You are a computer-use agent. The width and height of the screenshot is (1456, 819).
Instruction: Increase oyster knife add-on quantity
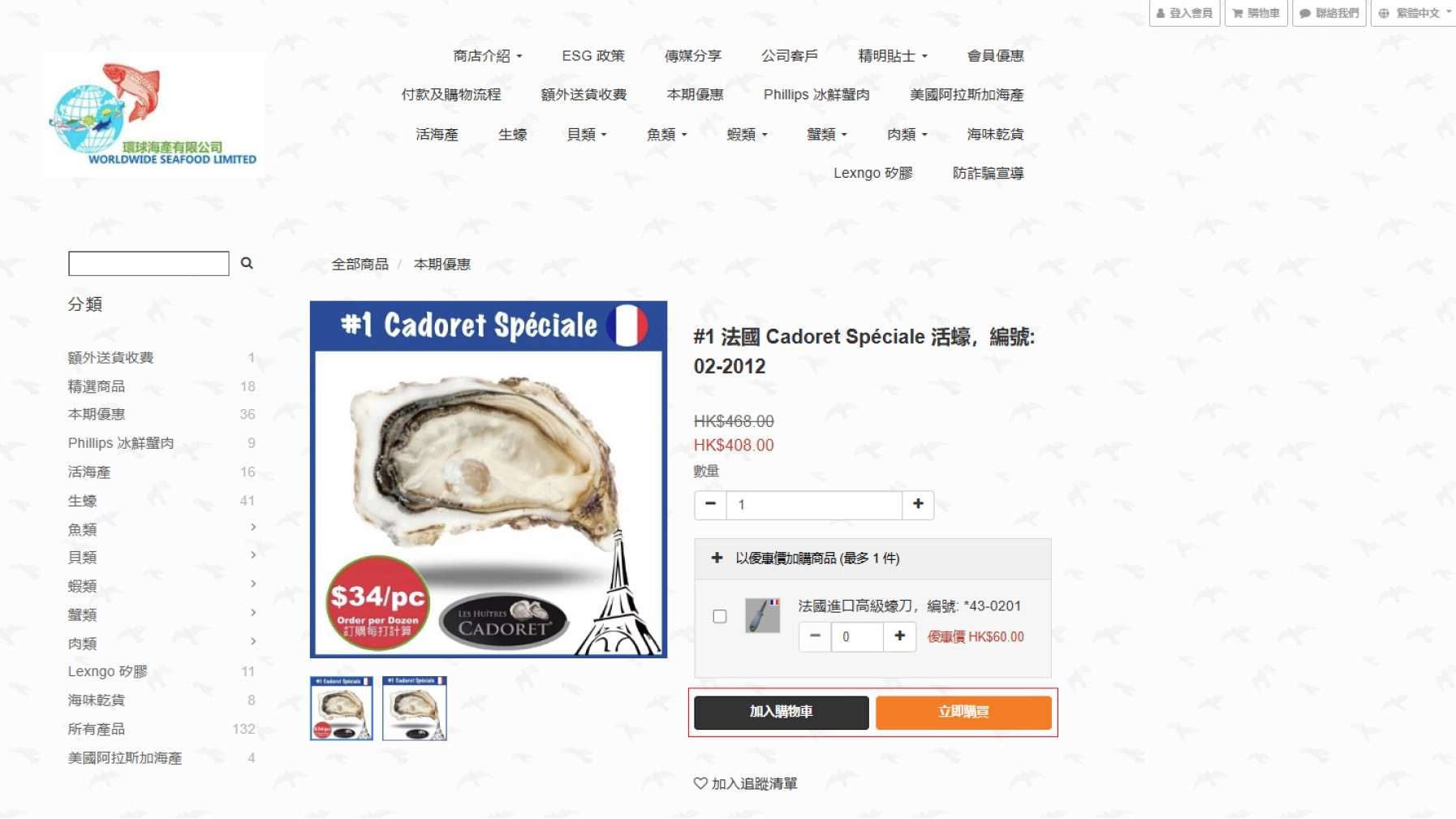pyautogui.click(x=899, y=636)
